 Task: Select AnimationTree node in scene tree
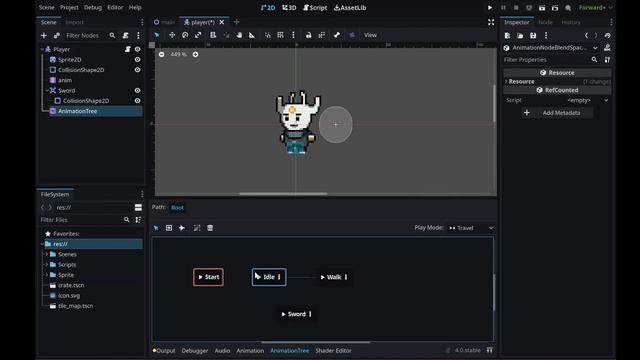coord(78,111)
